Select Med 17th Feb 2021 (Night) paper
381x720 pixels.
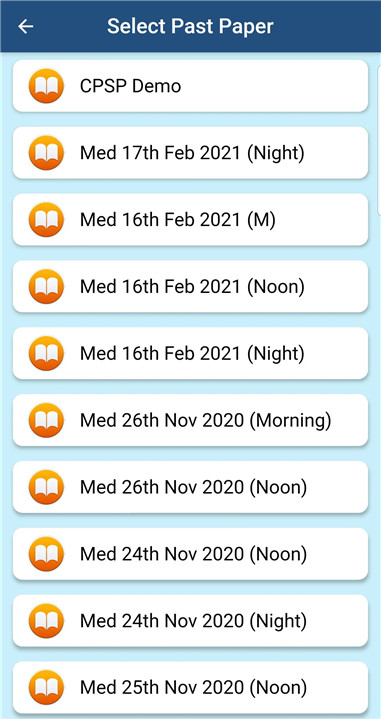click(x=190, y=152)
